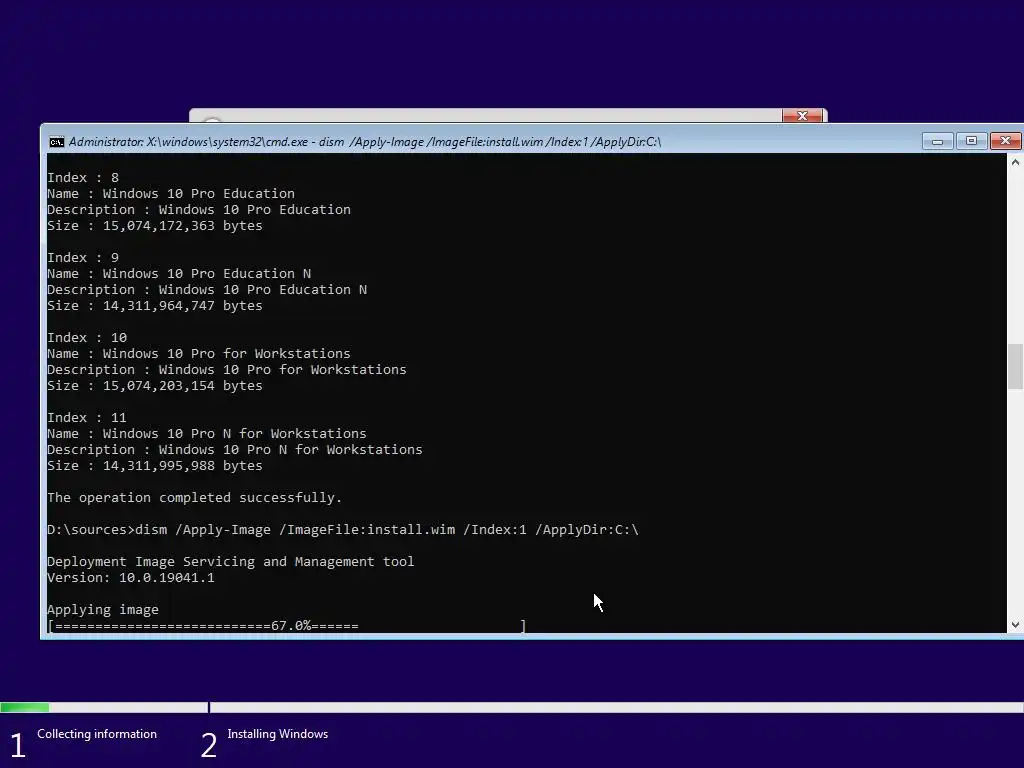Click the console vertical scrollbar thumb
The width and height of the screenshot is (1024, 768).
1015,366
